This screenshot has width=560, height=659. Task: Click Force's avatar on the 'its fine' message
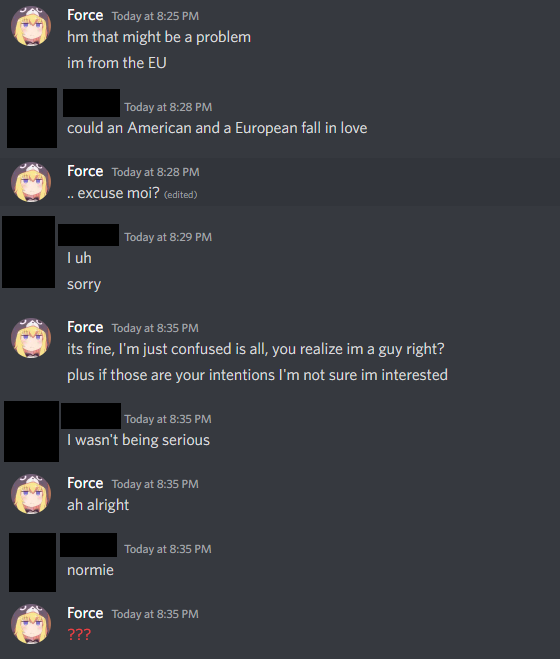coord(31,338)
